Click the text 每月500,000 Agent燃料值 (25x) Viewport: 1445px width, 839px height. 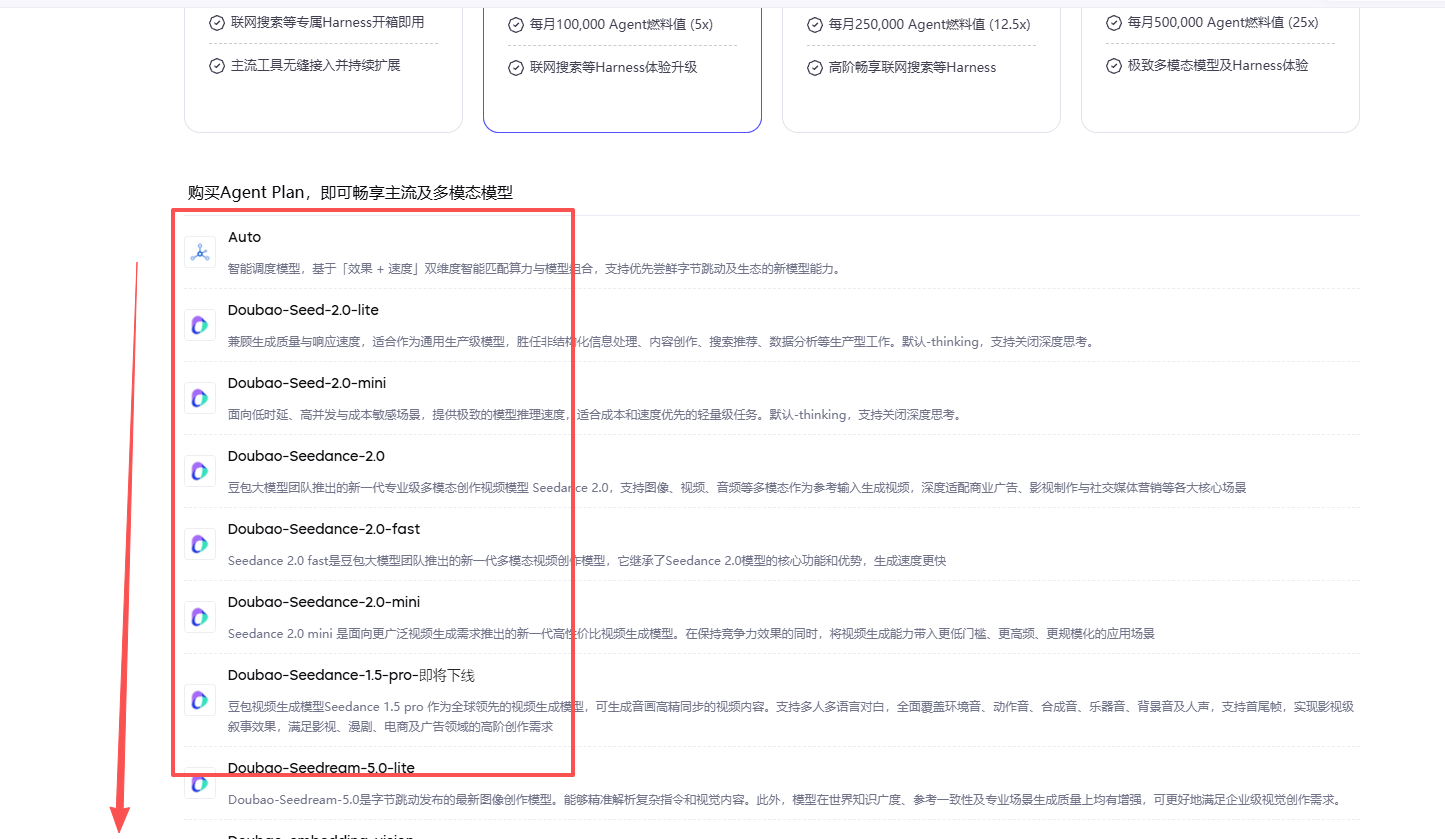tap(1223, 22)
